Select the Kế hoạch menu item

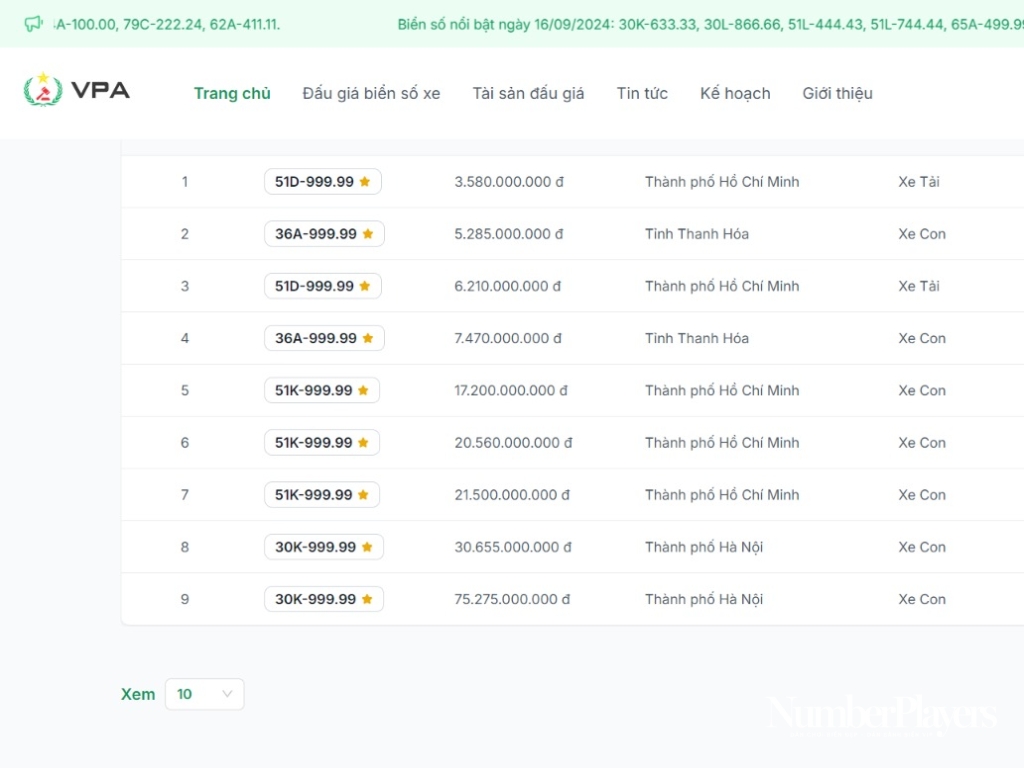[x=735, y=93]
